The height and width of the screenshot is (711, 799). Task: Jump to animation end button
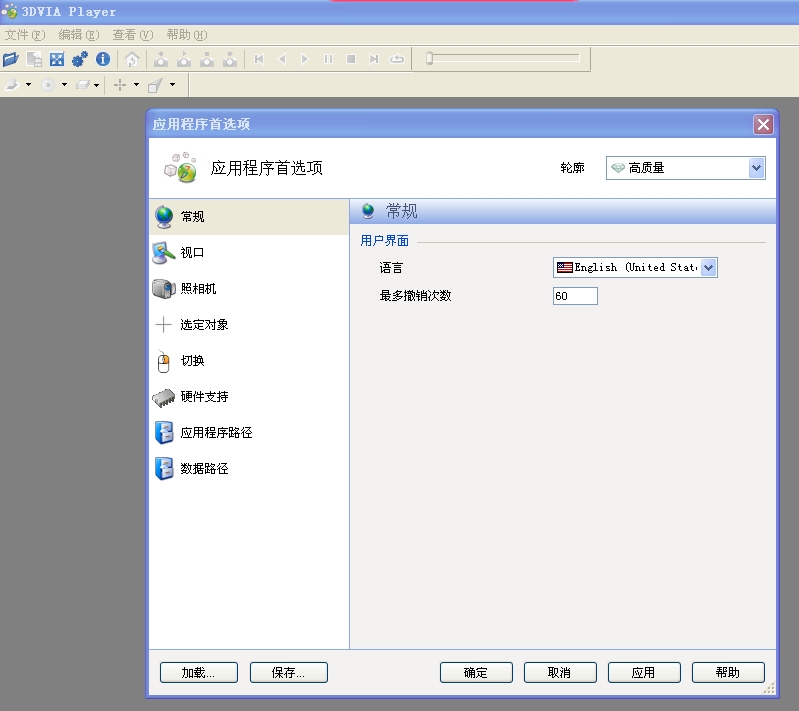(374, 59)
